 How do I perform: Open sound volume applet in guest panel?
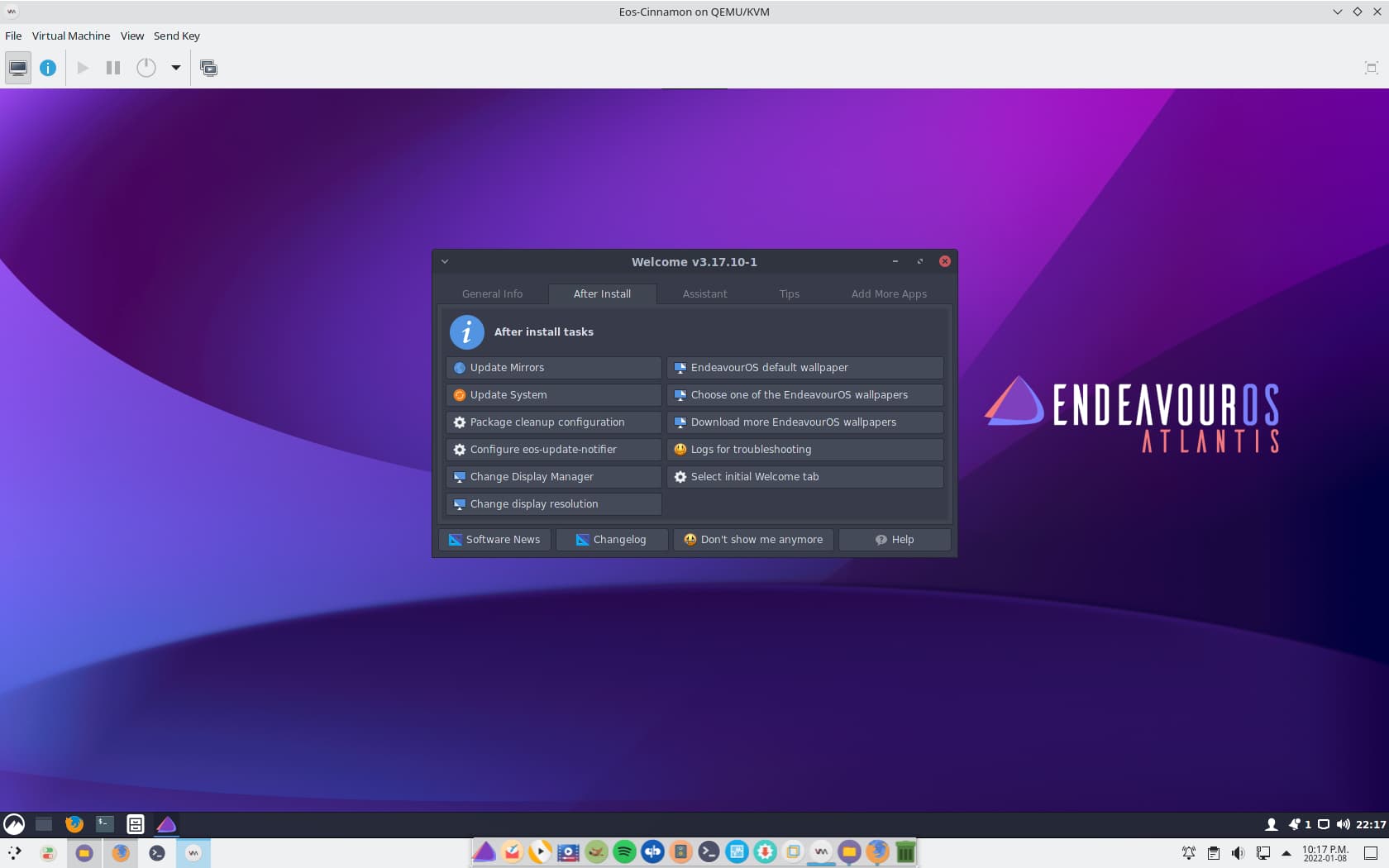(1343, 824)
